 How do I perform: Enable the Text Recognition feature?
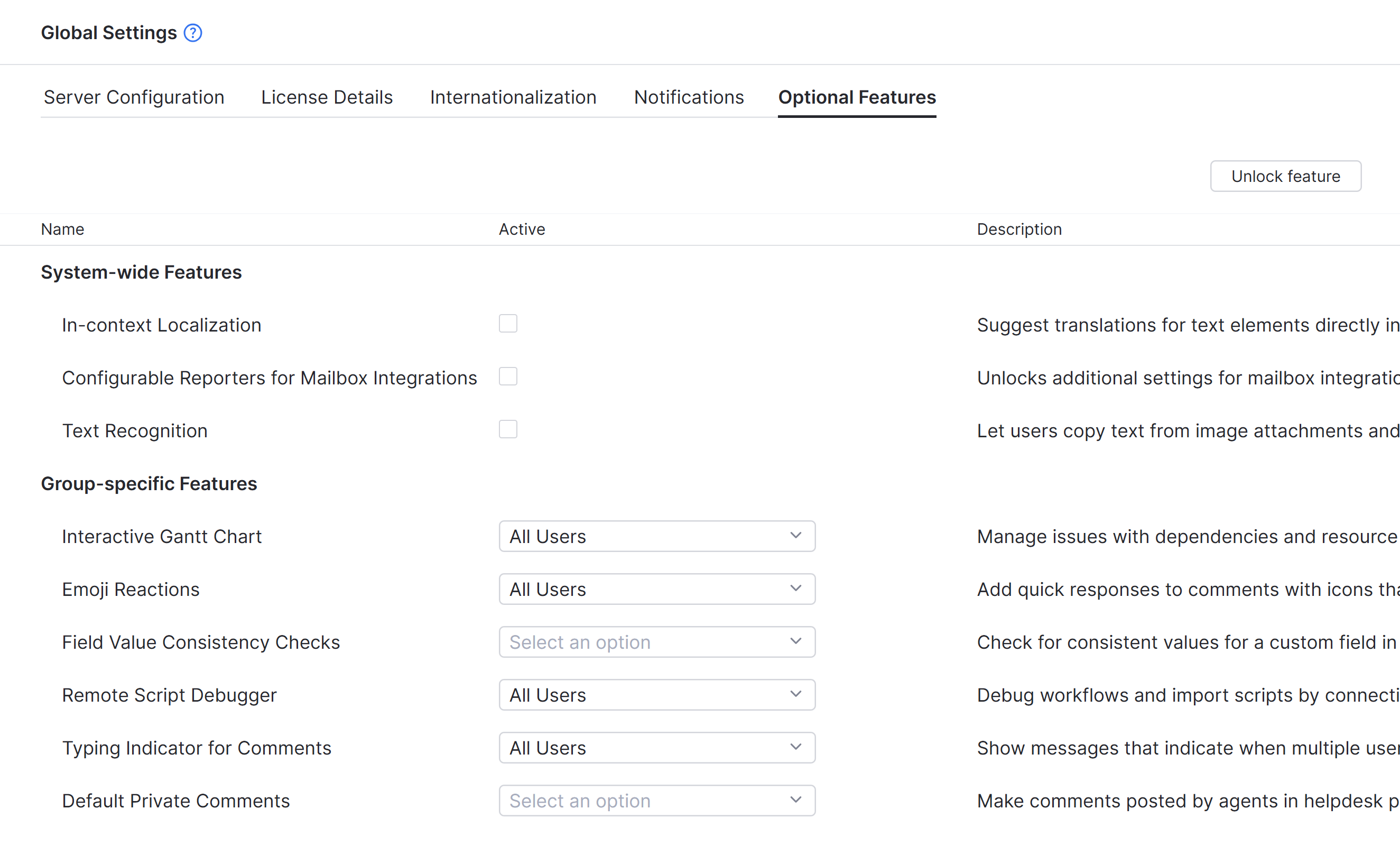coord(508,429)
